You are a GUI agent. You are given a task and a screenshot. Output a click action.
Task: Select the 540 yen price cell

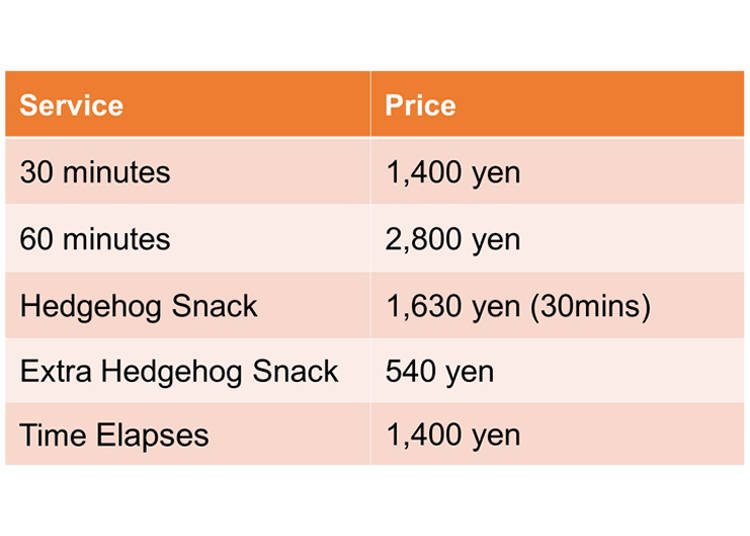[557, 371]
